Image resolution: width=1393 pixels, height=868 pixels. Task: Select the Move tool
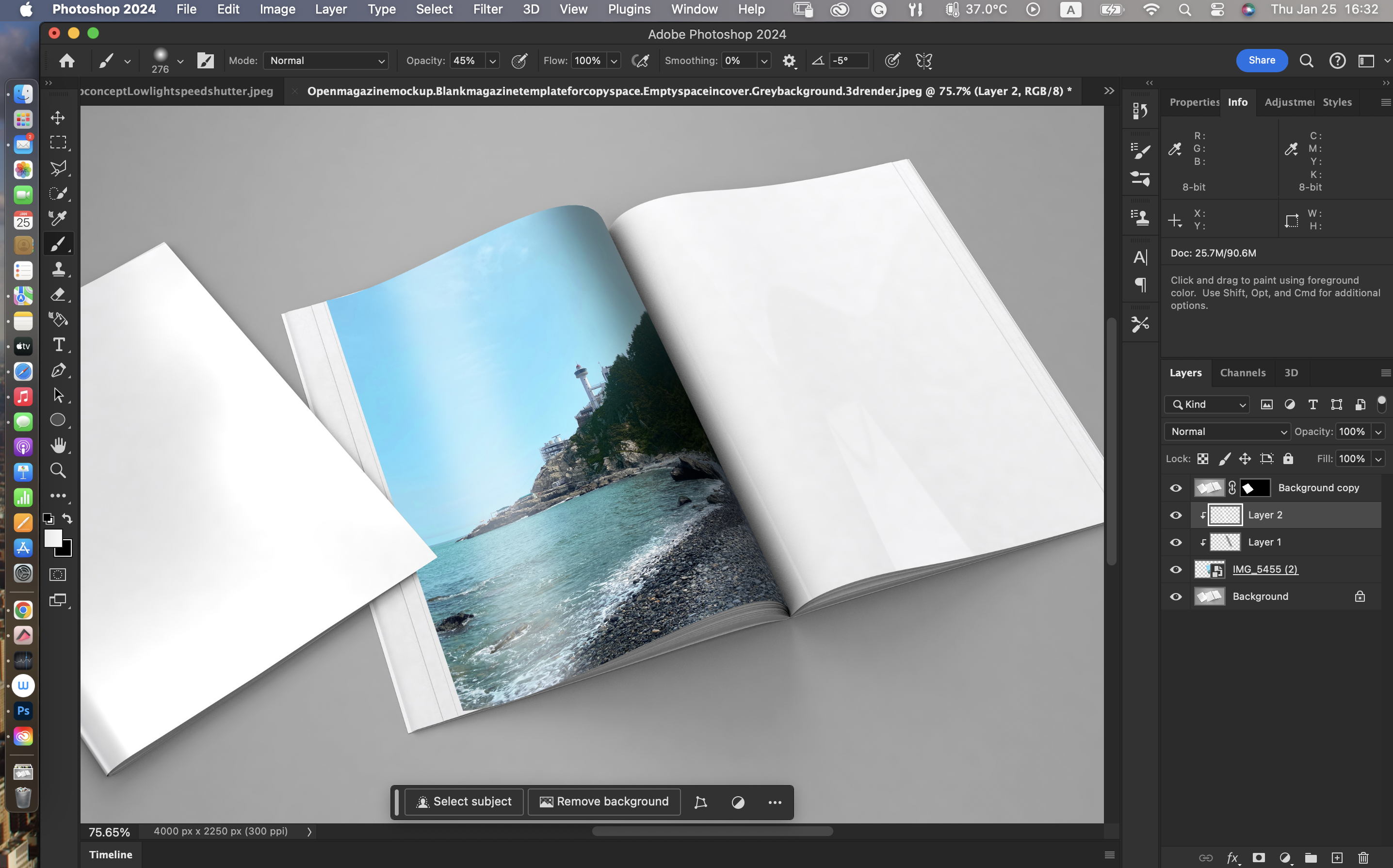tap(57, 118)
